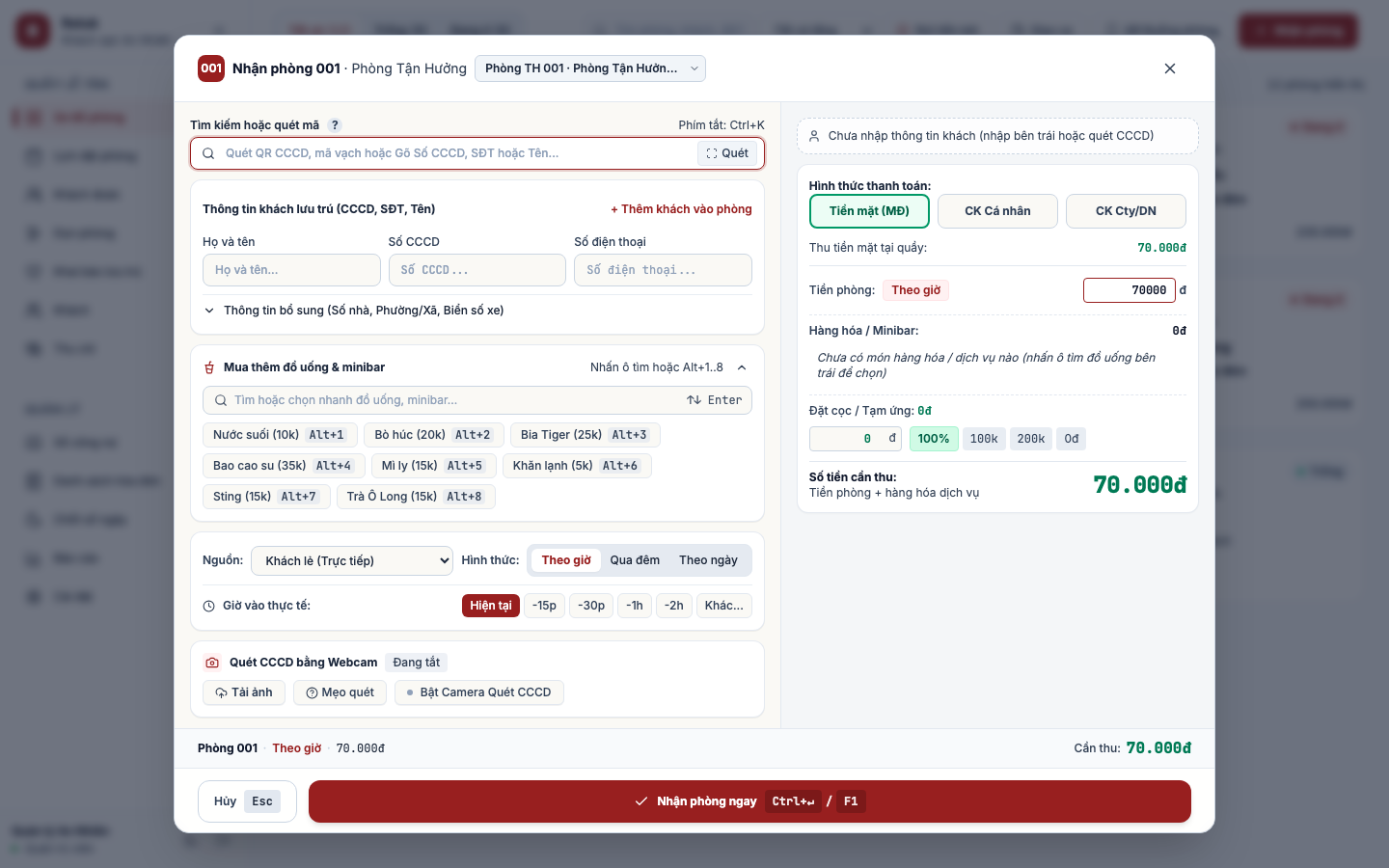Click the Tiền phòng amount field 70000
The image size is (1389, 868).
point(1129,290)
